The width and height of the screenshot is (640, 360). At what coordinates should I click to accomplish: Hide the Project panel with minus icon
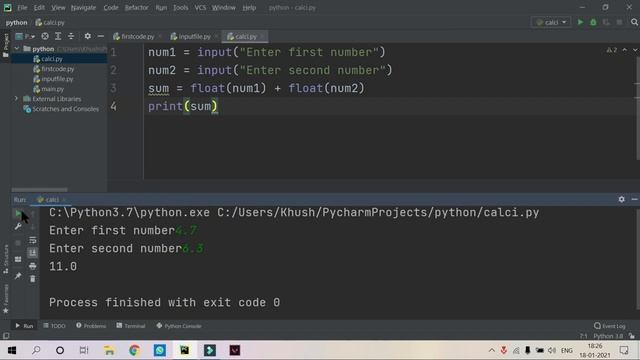[x=100, y=36]
